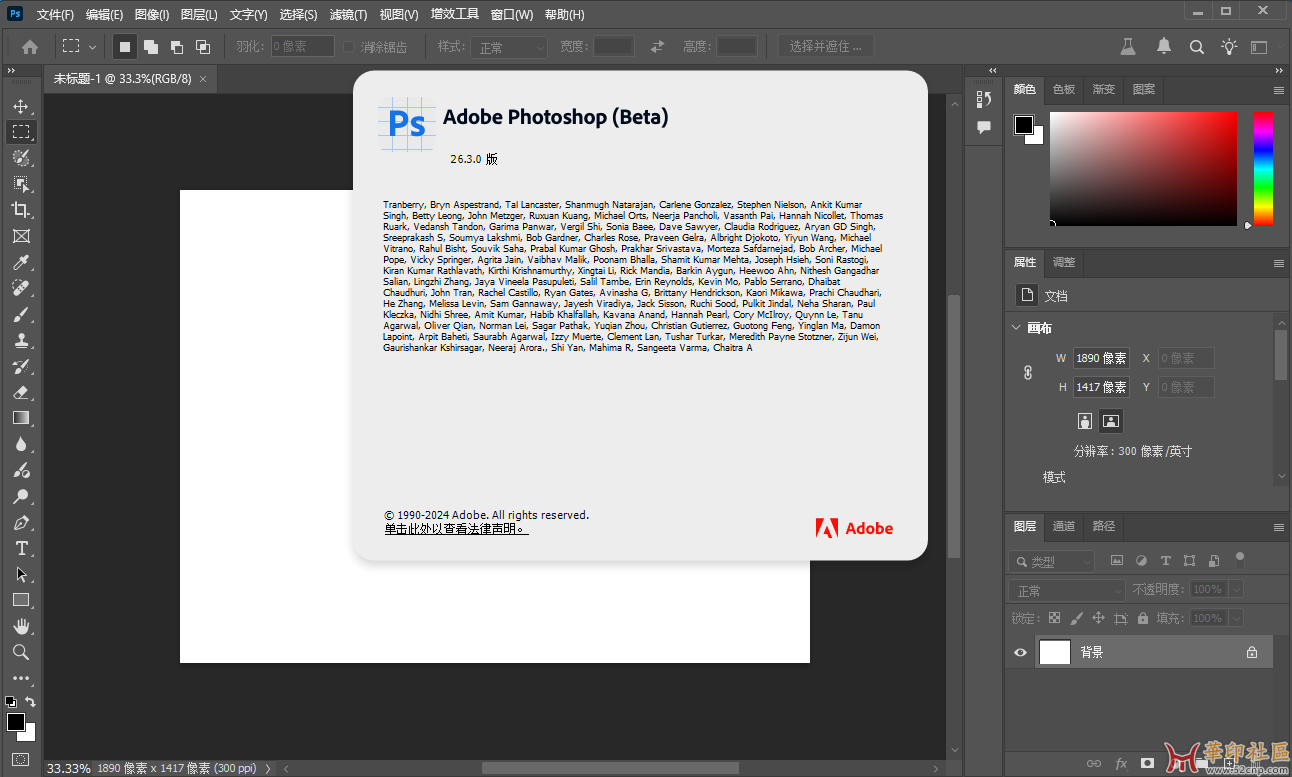Image resolution: width=1292 pixels, height=777 pixels.
Task: Choose New Selection mode button
Action: [x=125, y=46]
